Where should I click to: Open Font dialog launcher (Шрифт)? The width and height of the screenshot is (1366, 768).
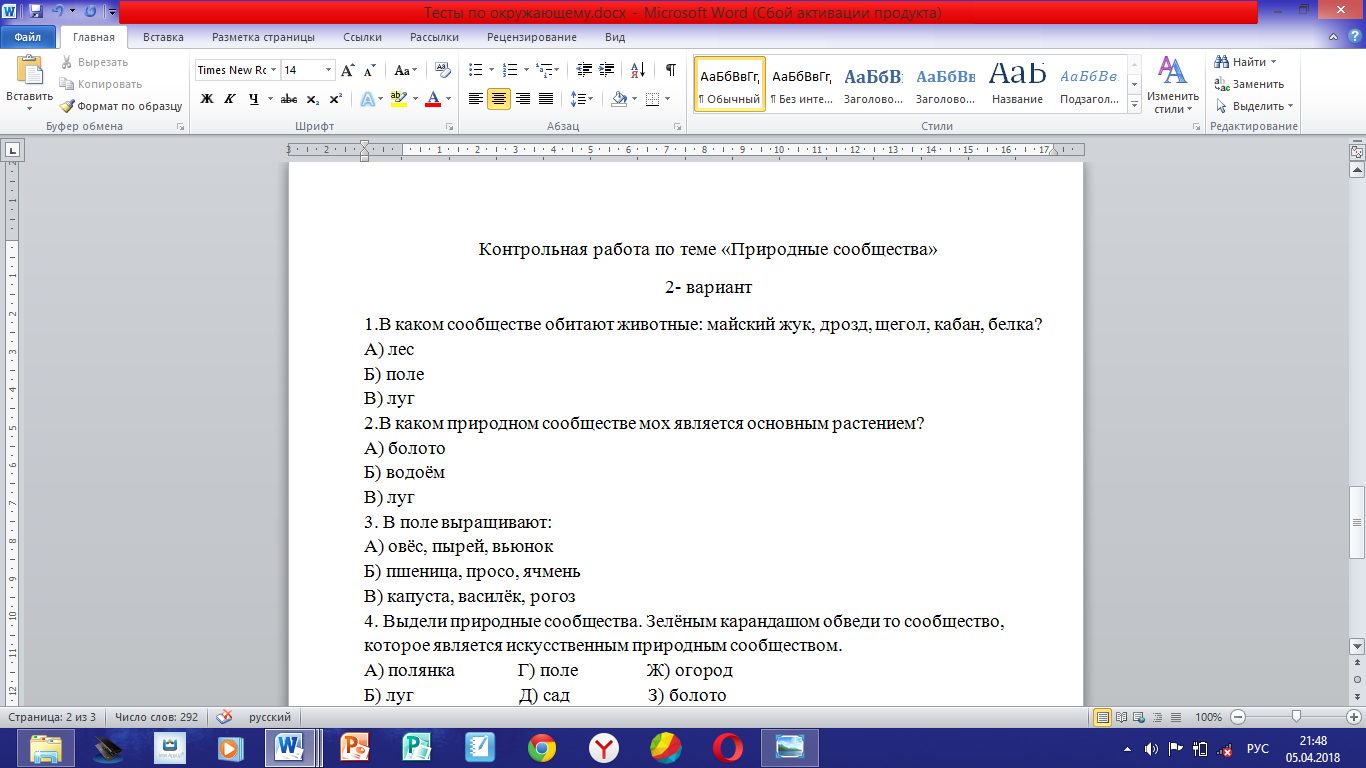pyautogui.click(x=449, y=127)
